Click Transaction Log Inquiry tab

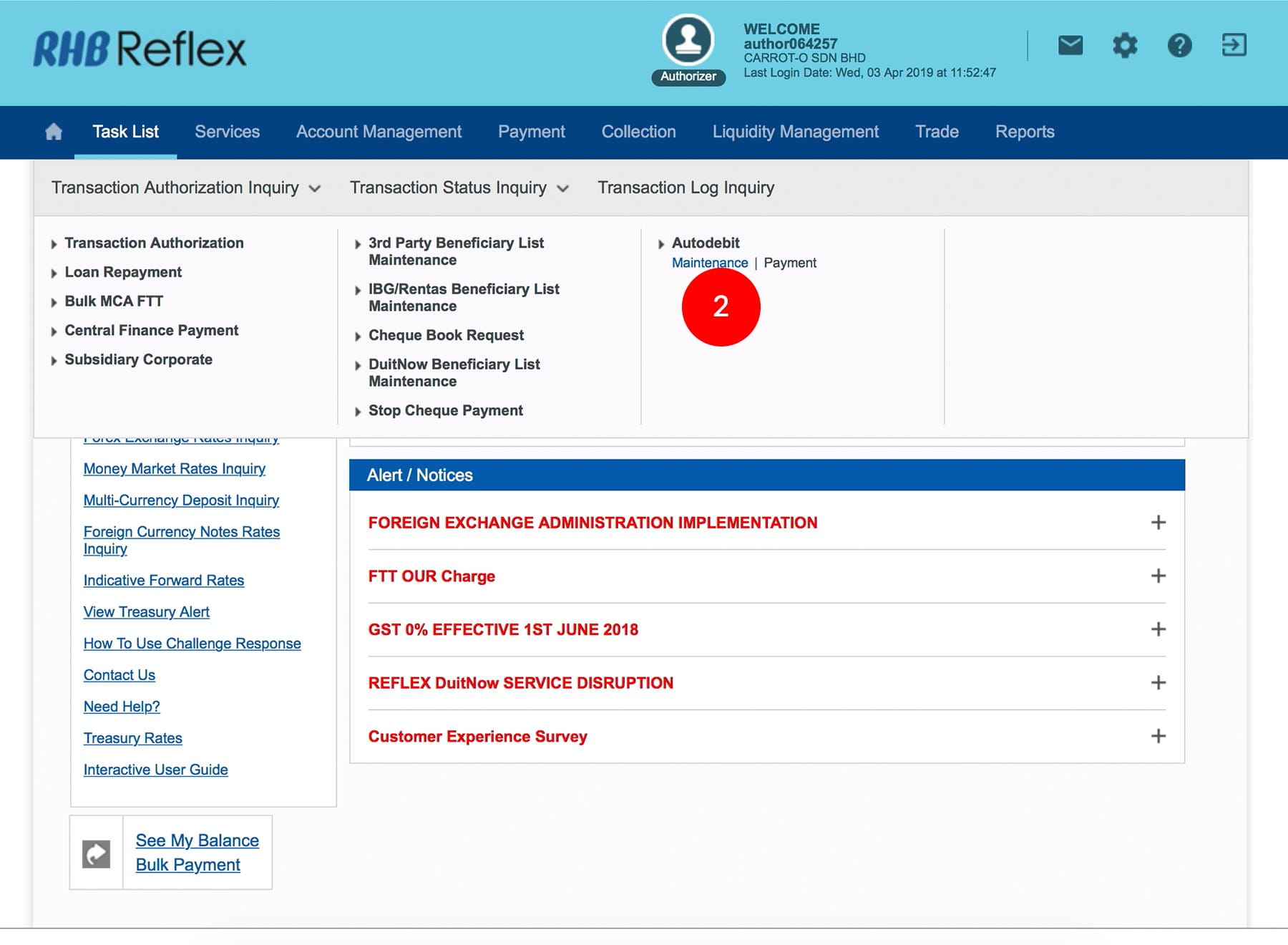coord(686,188)
